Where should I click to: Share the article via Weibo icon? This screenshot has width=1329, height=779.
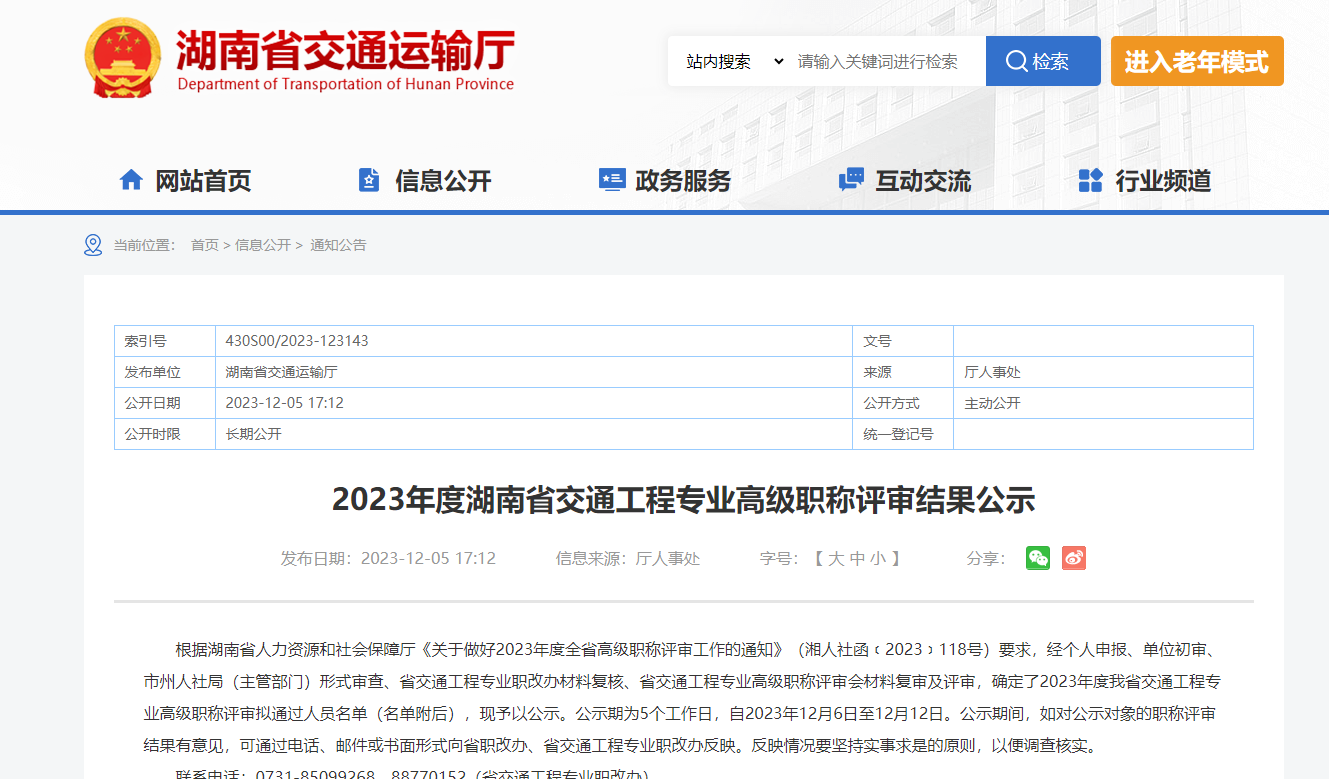[1074, 558]
